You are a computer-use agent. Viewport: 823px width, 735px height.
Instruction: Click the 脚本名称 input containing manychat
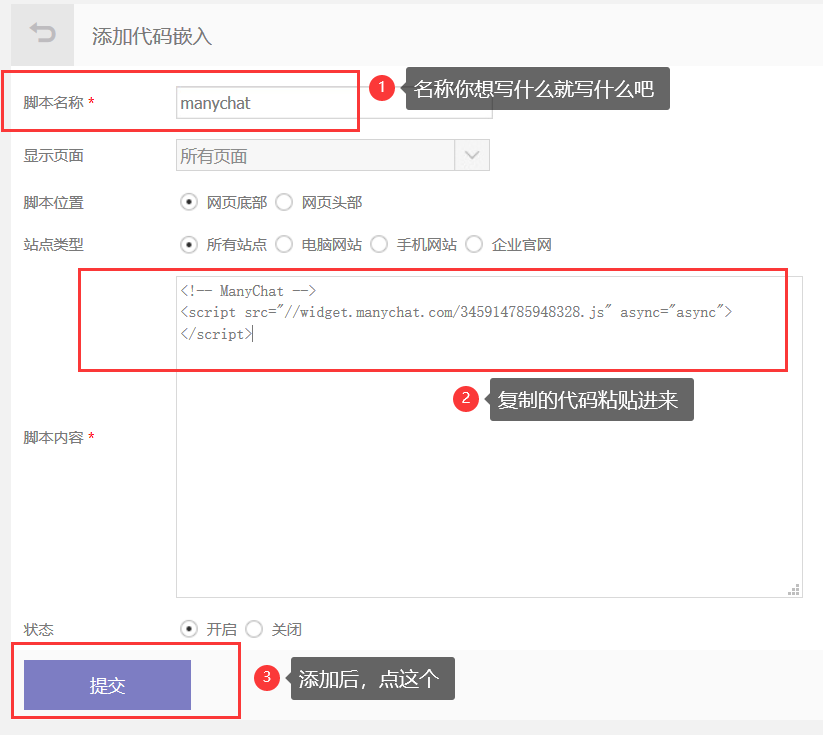tap(334, 102)
